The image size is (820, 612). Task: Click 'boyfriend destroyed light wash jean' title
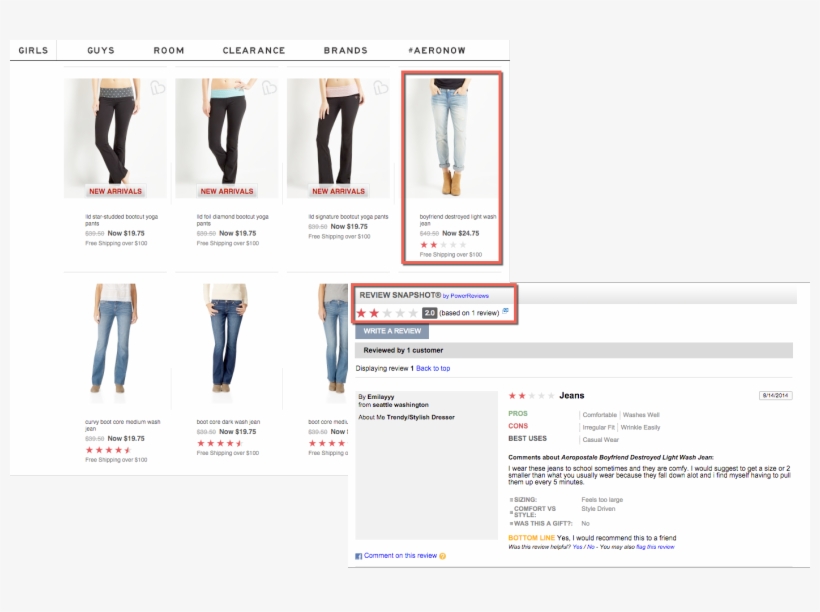pos(458,220)
